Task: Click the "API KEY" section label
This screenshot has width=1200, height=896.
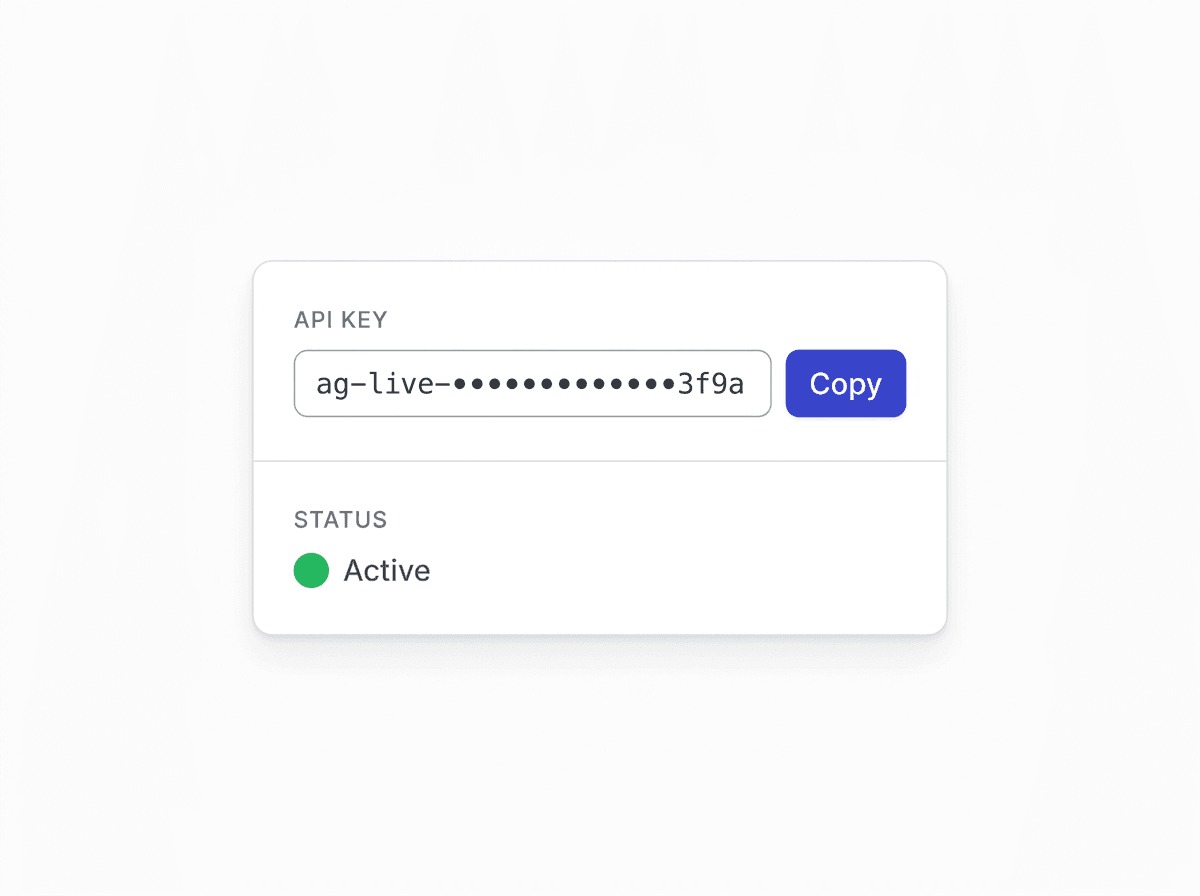Action: pos(340,320)
